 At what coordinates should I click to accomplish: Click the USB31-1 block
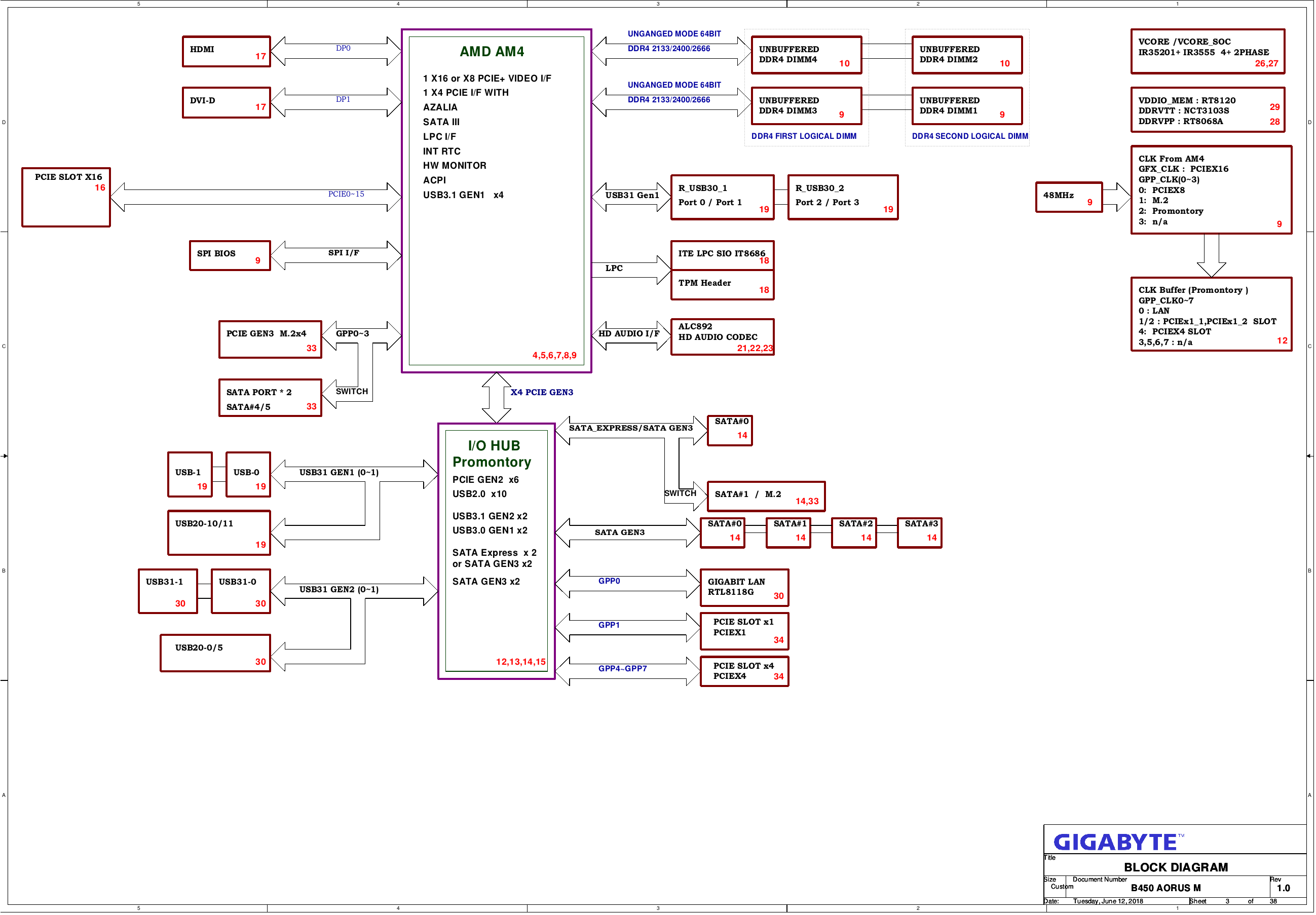[x=168, y=591]
